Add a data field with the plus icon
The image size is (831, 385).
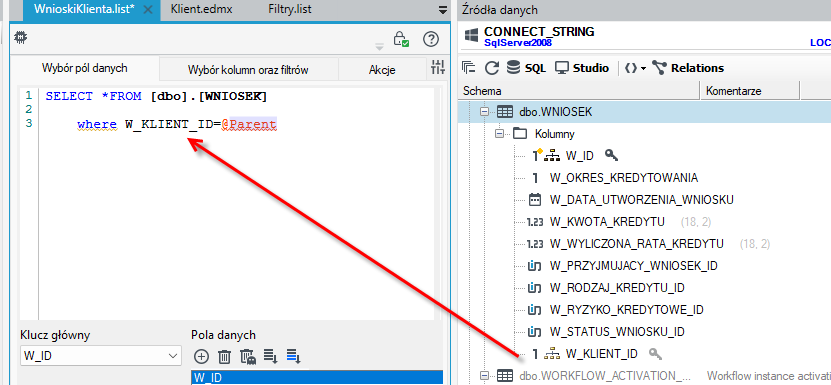pyautogui.click(x=202, y=356)
